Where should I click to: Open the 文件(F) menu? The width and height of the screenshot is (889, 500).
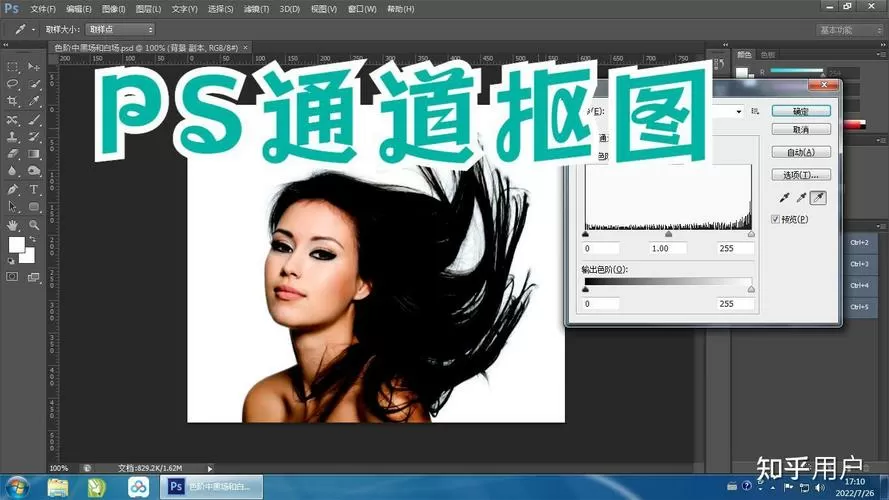(x=43, y=9)
